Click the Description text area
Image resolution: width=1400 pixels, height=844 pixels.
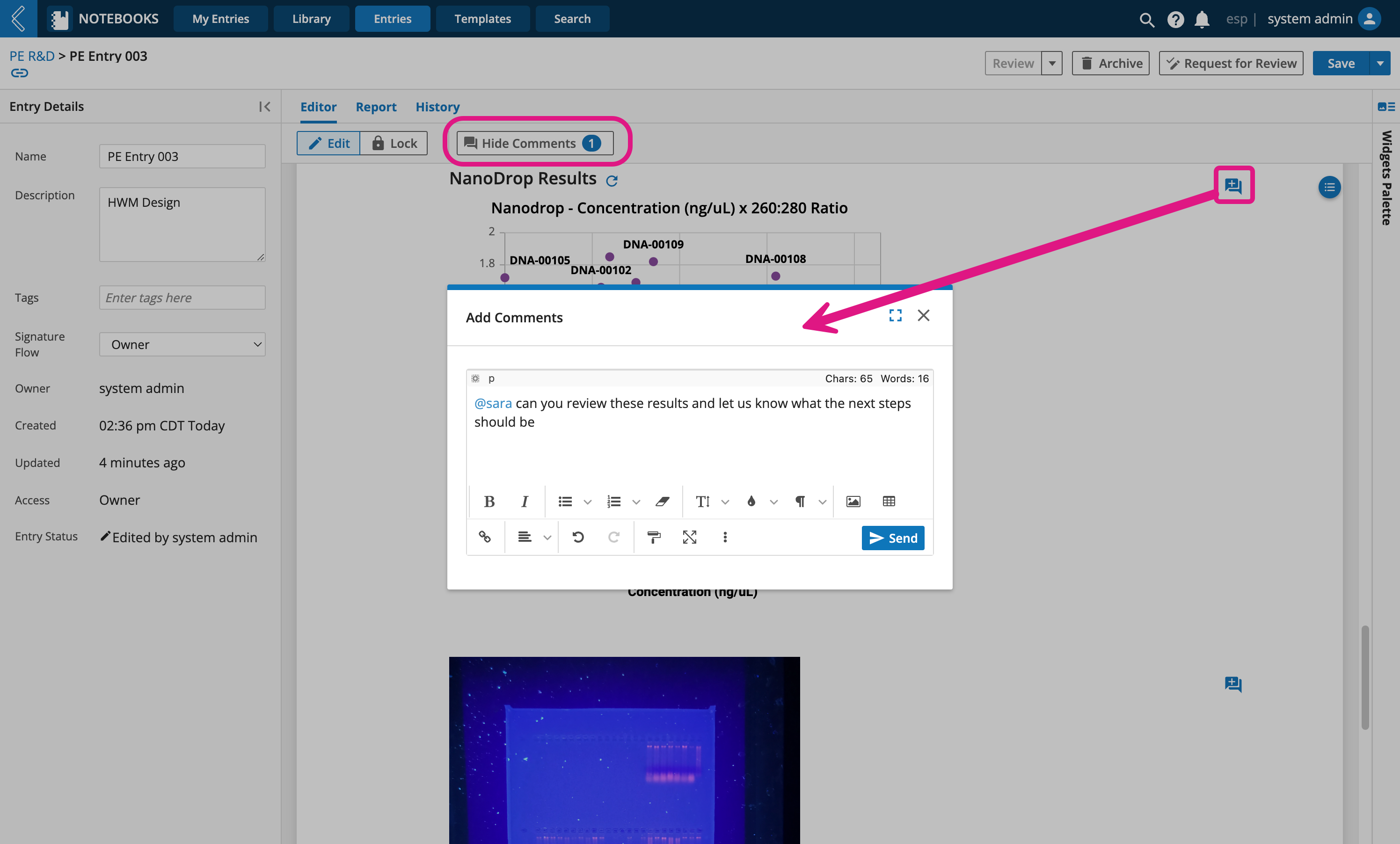182,225
